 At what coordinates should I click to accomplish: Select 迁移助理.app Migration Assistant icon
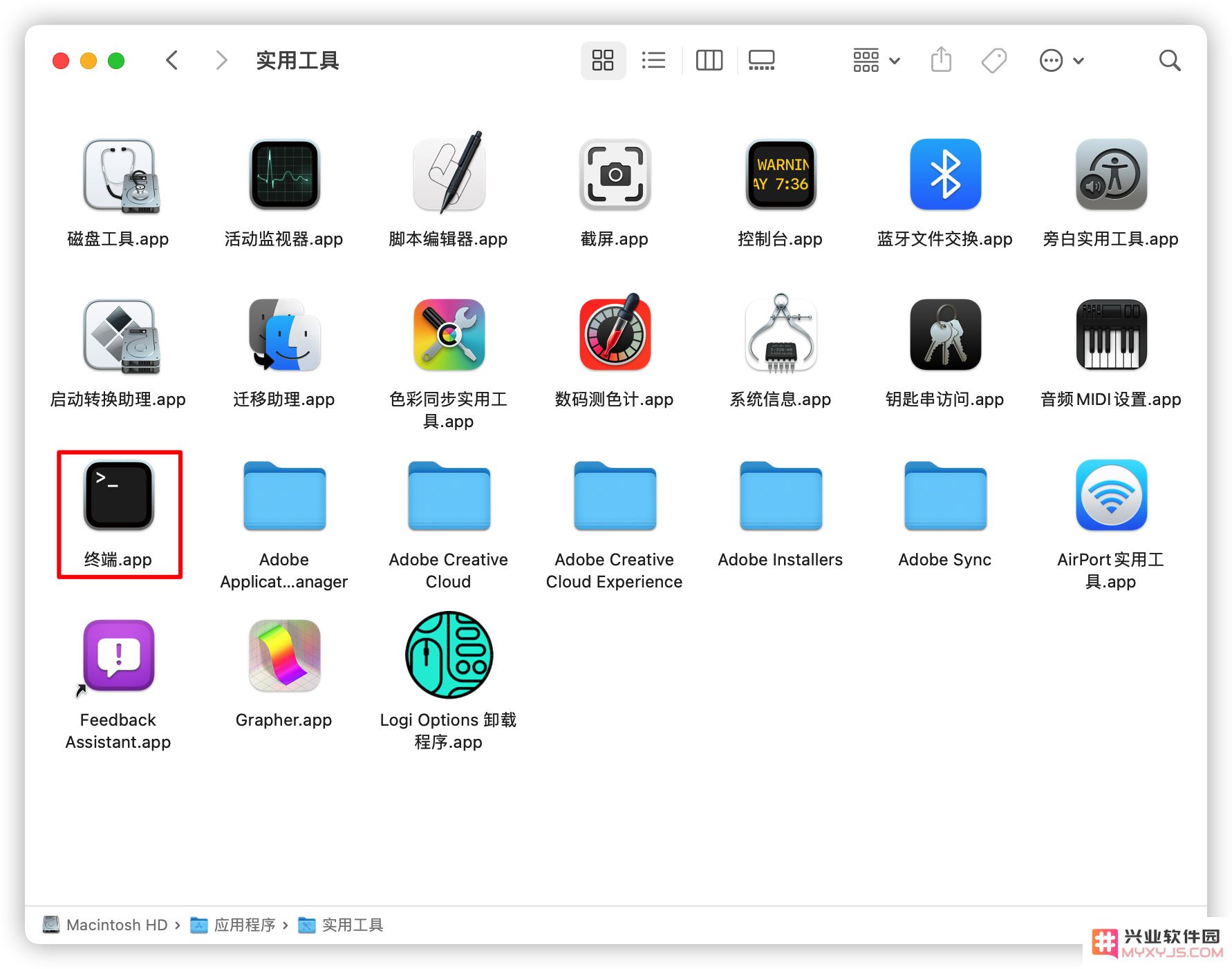click(x=284, y=335)
